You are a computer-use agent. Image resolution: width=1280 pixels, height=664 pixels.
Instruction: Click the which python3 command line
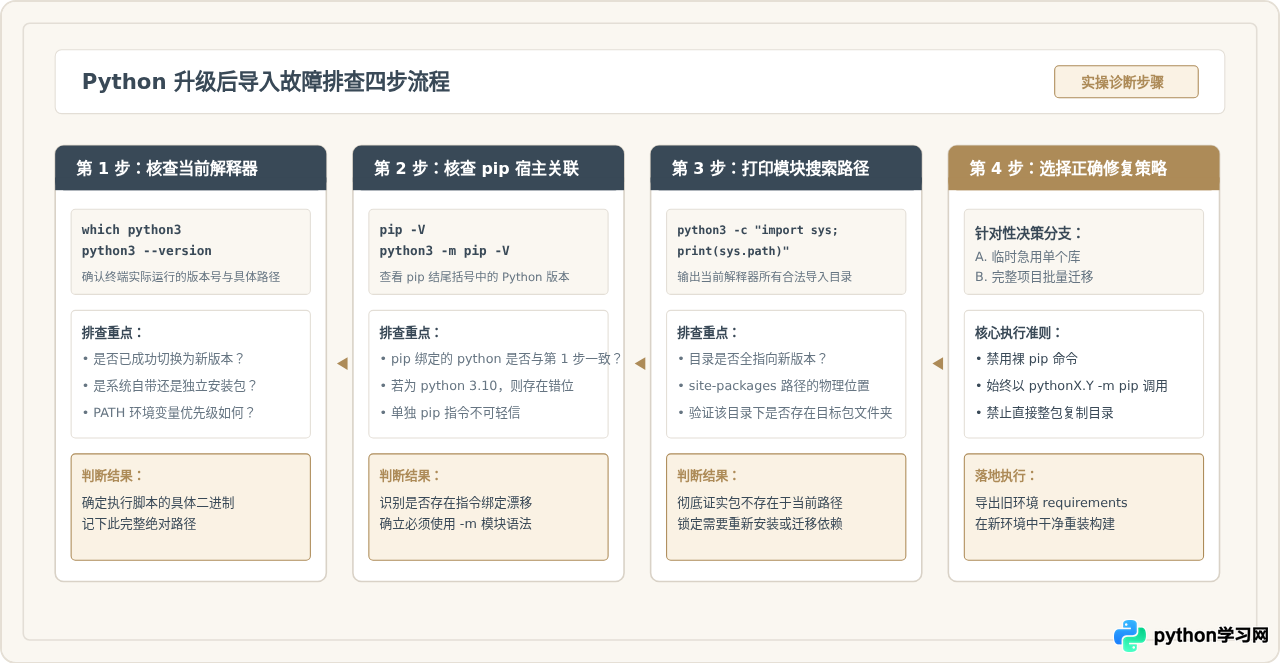(131, 230)
